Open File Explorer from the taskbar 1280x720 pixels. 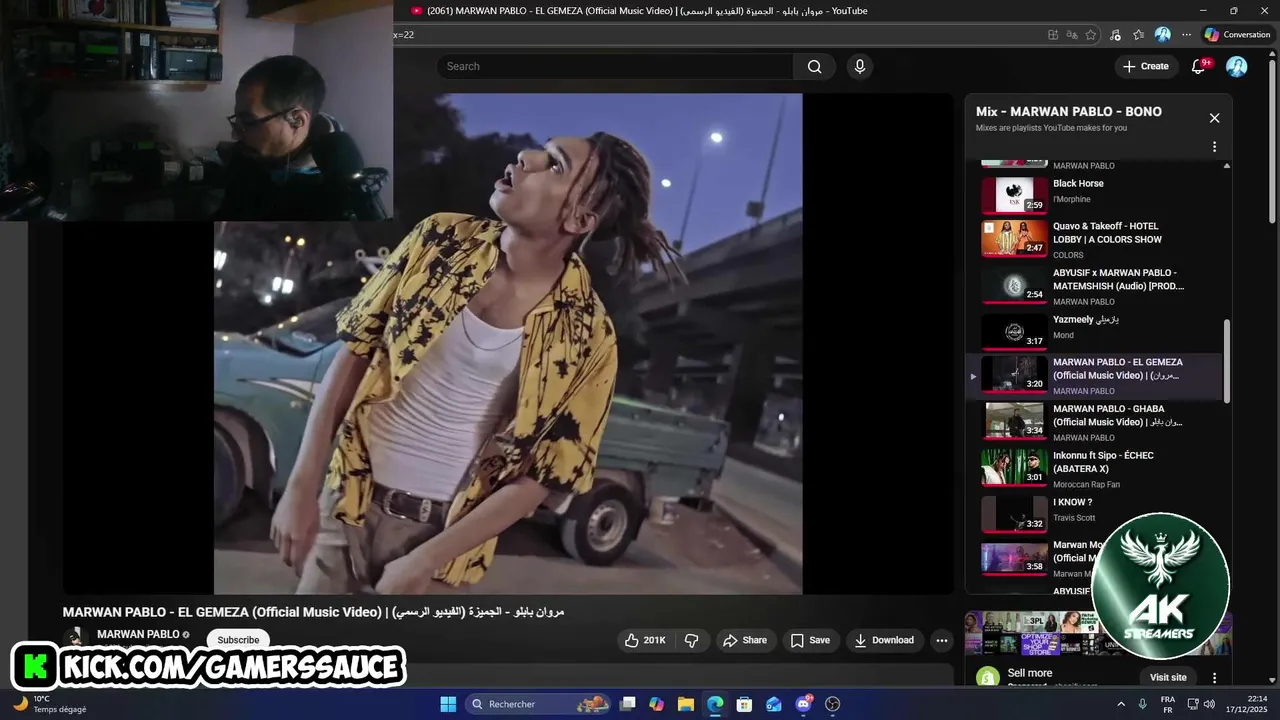point(686,704)
